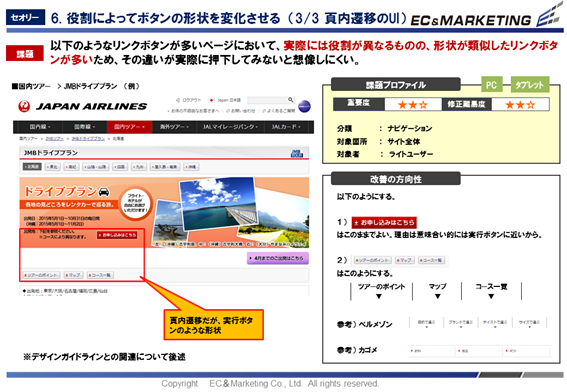Click the JMBドライブプラン page heading
567x392 pixels.
pos(51,153)
